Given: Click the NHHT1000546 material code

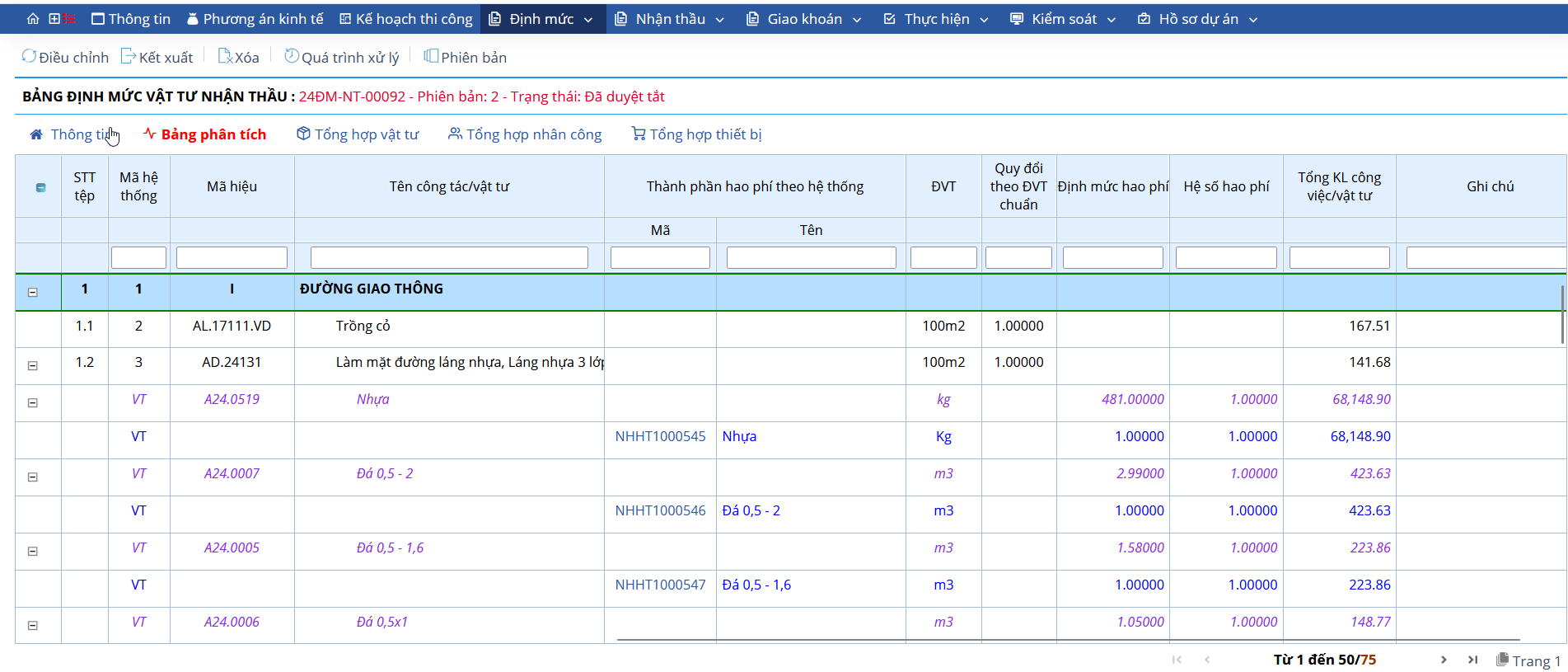Looking at the screenshot, I should pos(660,510).
